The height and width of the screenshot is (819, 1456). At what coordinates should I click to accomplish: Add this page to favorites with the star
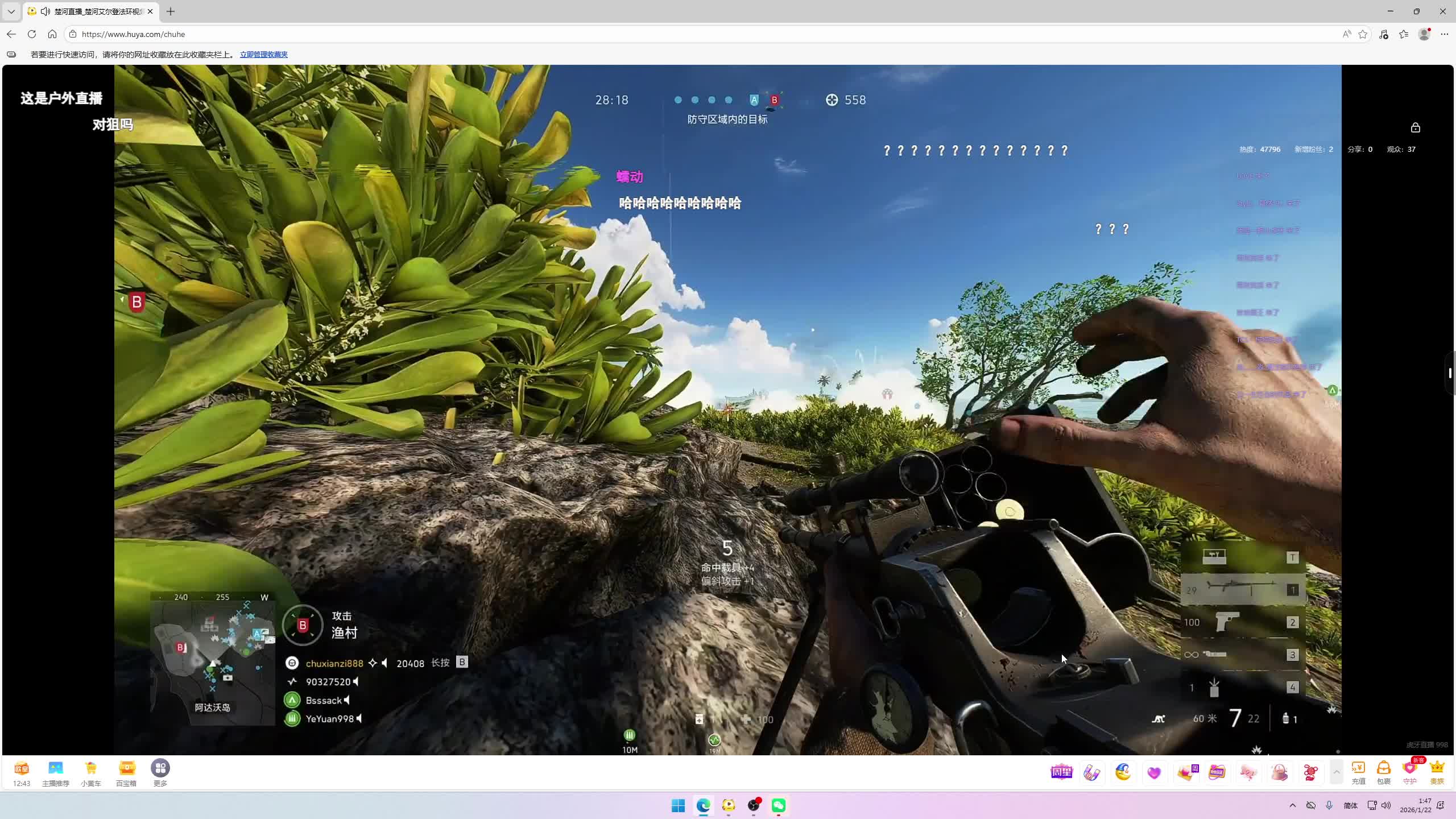1363,34
